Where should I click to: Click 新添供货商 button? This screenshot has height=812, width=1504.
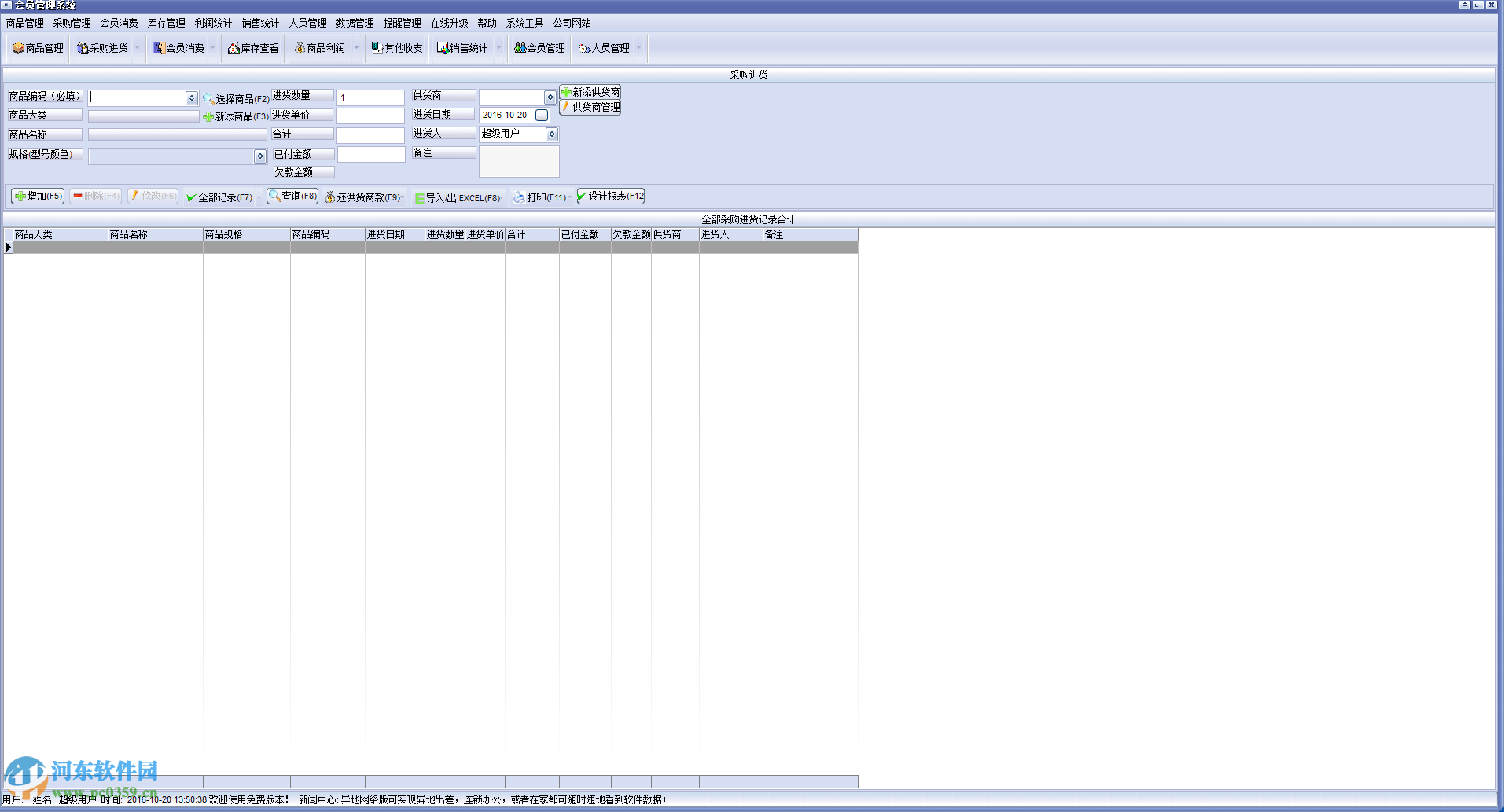[590, 92]
